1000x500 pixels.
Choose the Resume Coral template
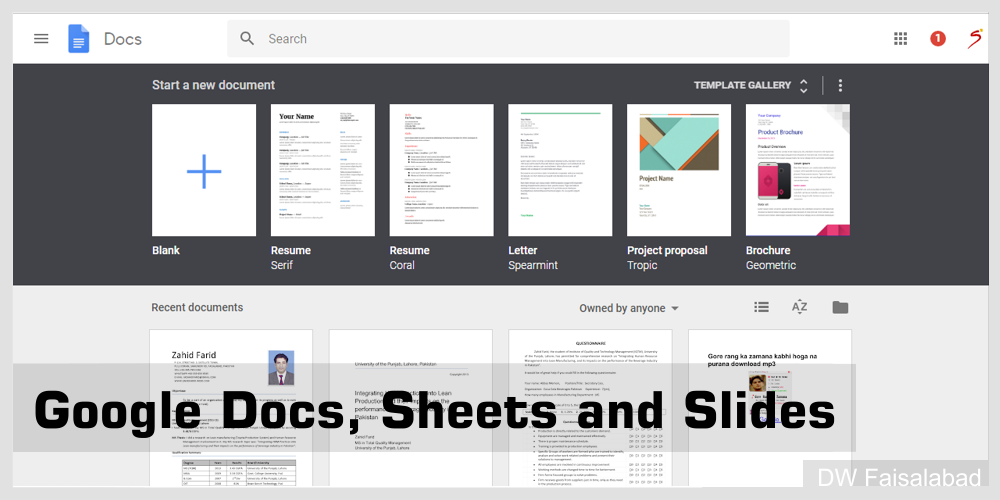(x=441, y=170)
